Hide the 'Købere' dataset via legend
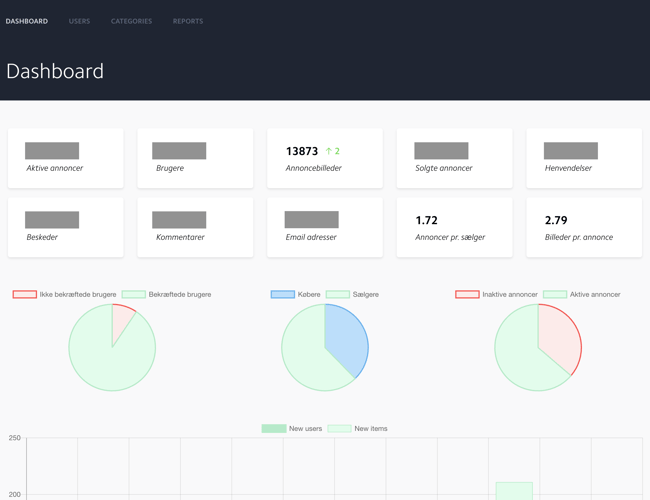This screenshot has height=500, width=650. pyautogui.click(x=283, y=295)
